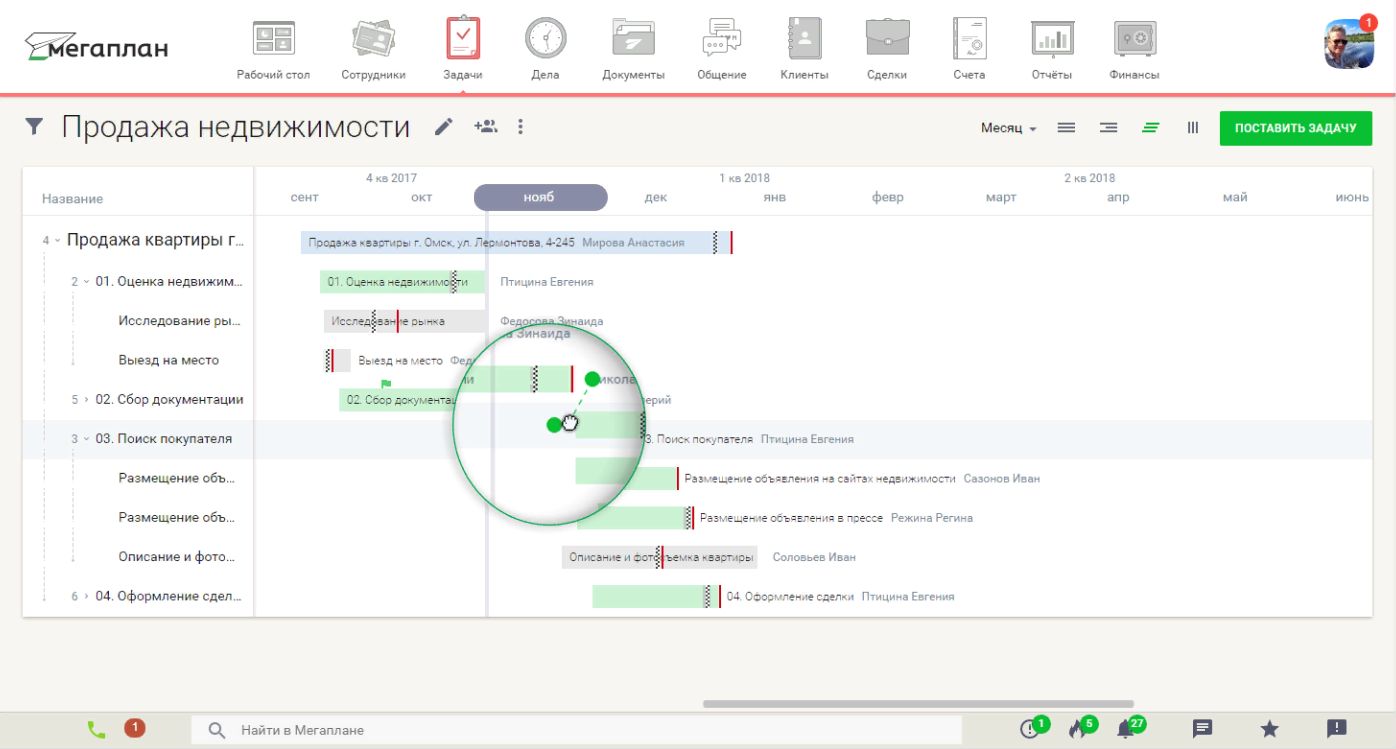Click the filter funnel icon

[35, 127]
